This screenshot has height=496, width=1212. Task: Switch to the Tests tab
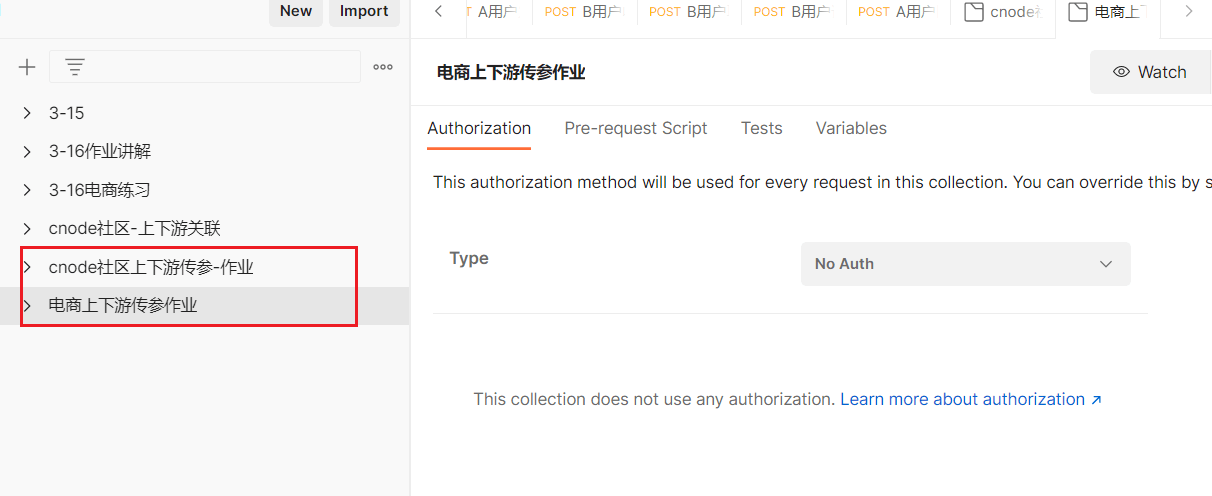point(761,128)
